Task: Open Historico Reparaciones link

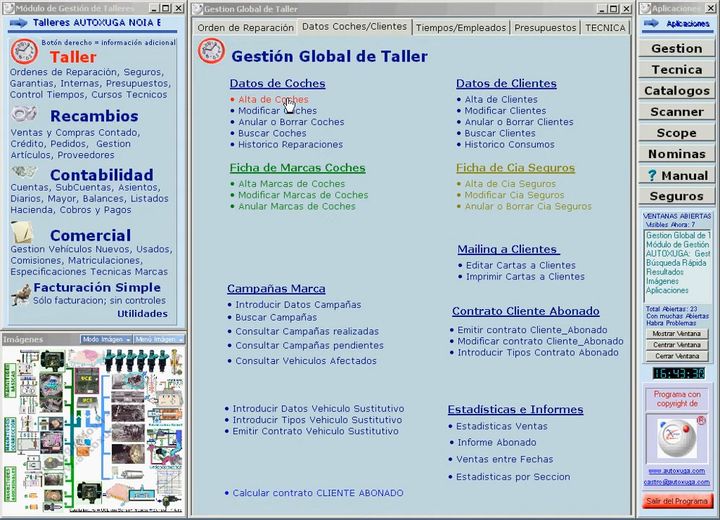Action: click(290, 144)
